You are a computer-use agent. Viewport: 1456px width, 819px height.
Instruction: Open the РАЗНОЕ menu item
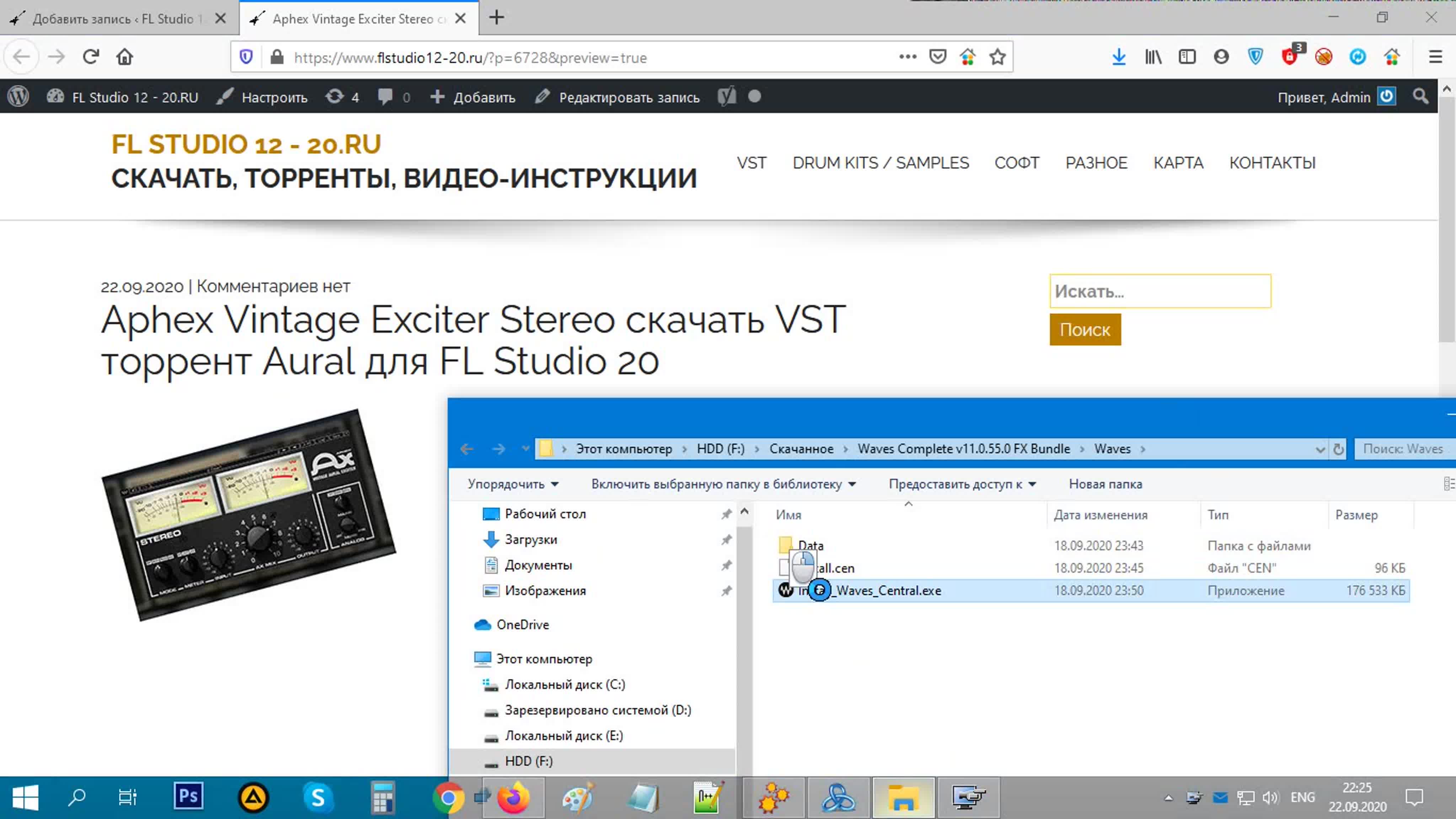coord(1096,163)
